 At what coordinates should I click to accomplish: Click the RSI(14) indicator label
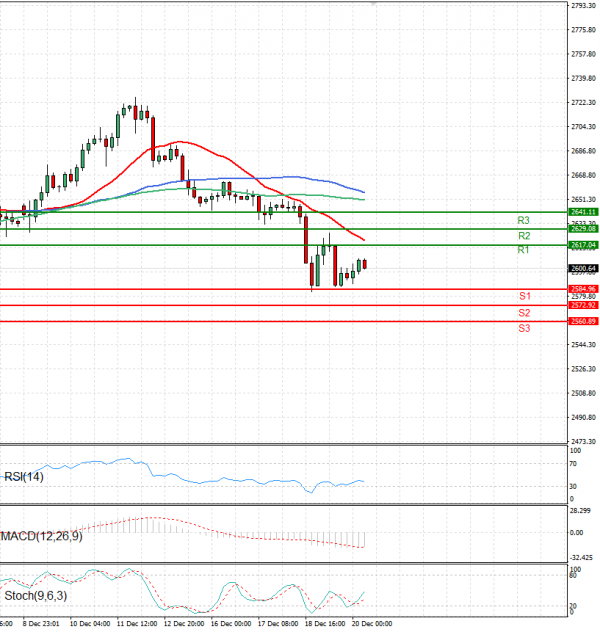click(24, 477)
